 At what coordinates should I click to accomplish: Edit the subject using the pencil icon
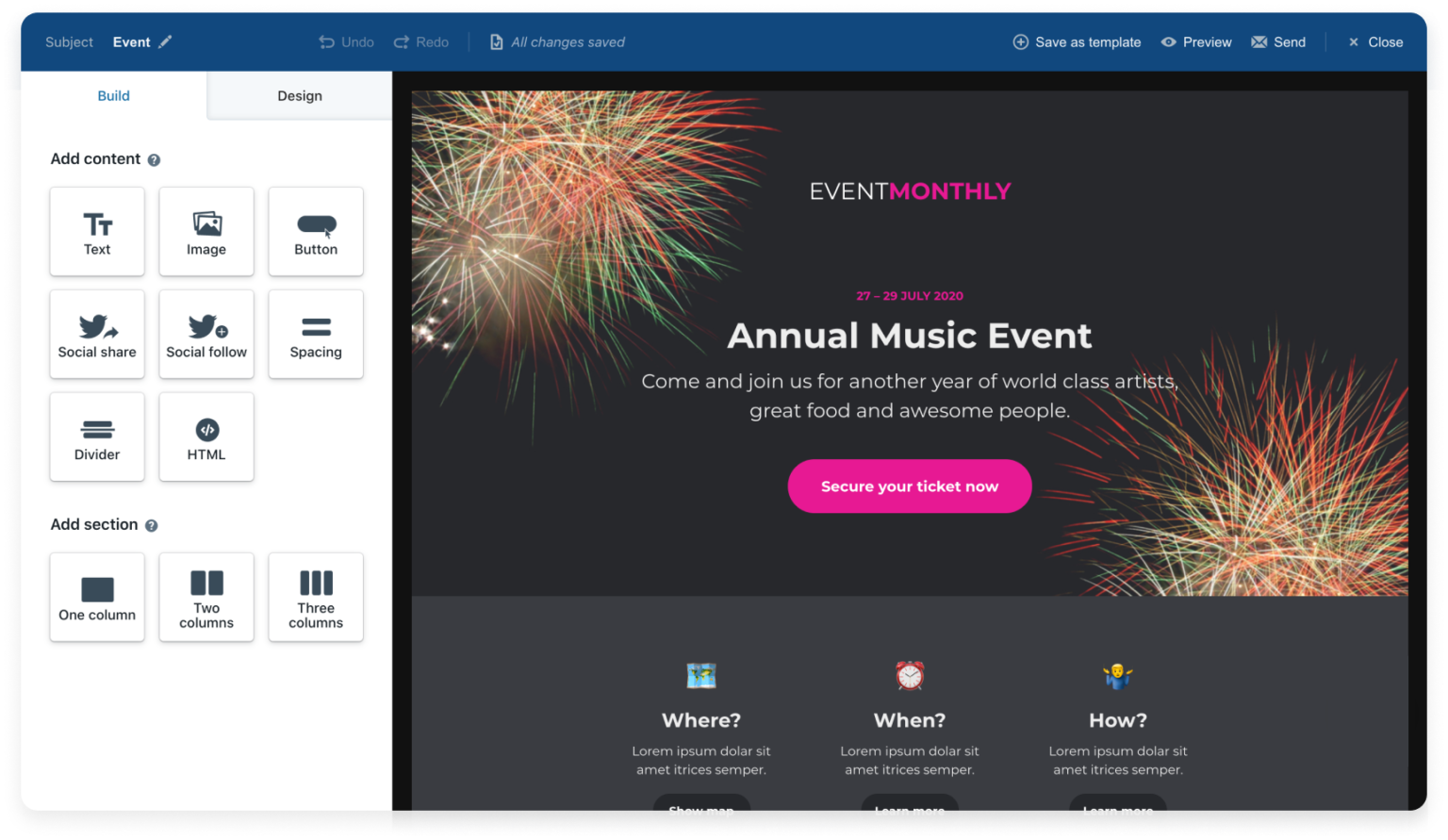(166, 41)
